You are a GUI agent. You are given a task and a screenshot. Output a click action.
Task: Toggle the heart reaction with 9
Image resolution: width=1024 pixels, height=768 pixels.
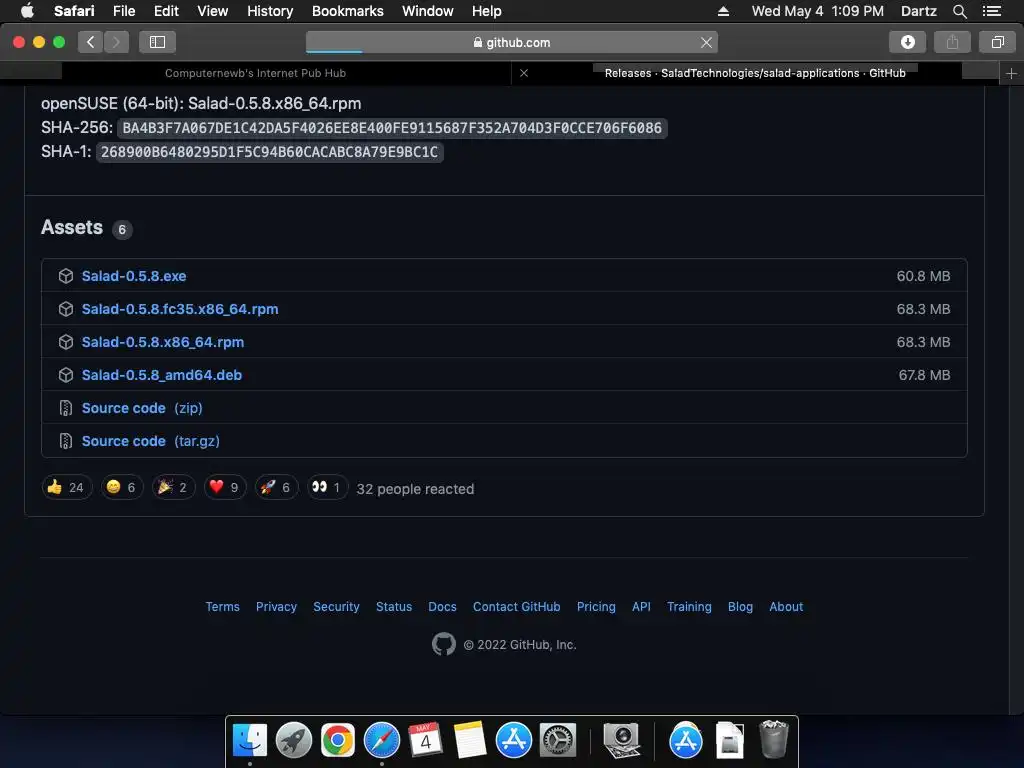225,488
